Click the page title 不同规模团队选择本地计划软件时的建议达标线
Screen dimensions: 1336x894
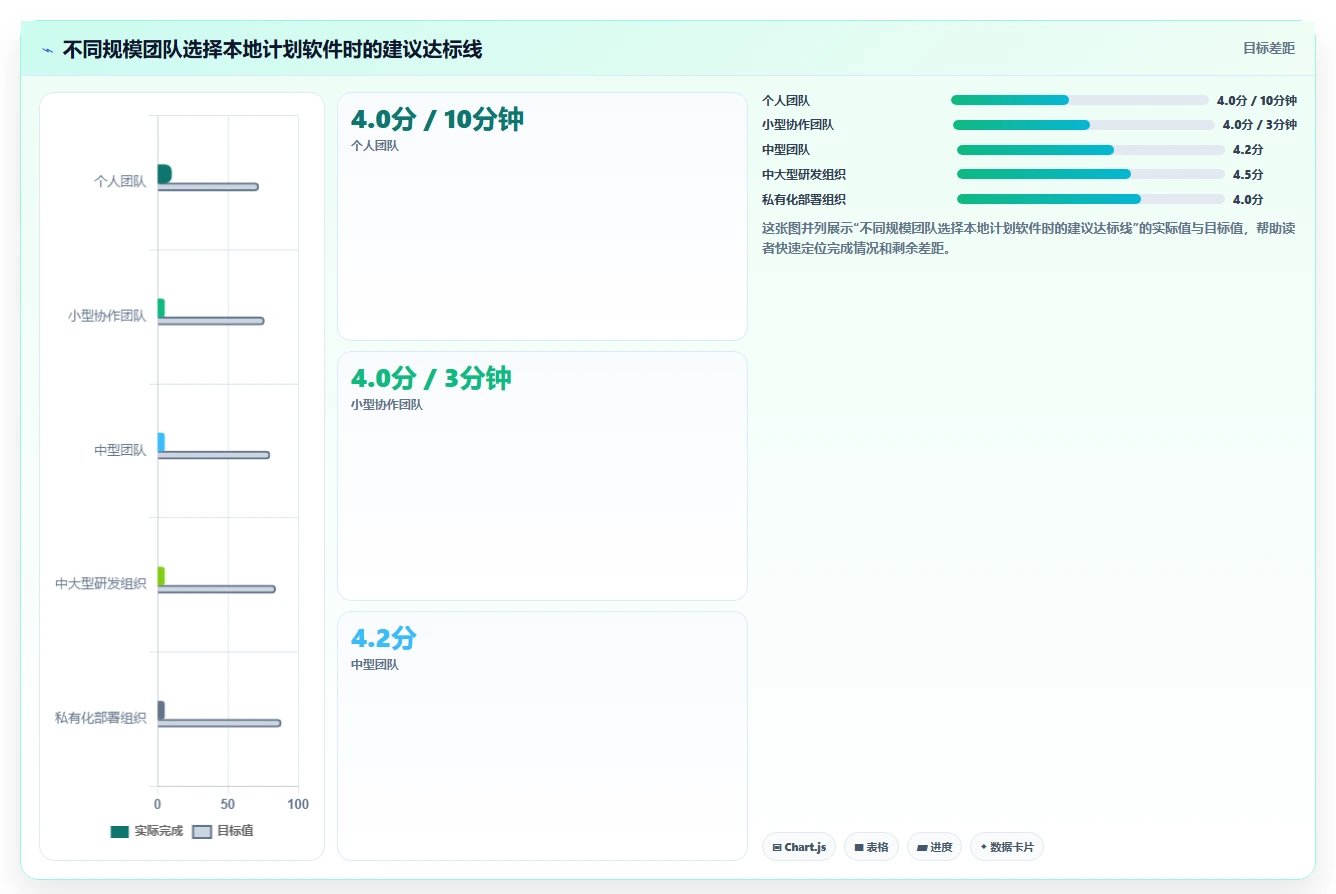tap(272, 50)
